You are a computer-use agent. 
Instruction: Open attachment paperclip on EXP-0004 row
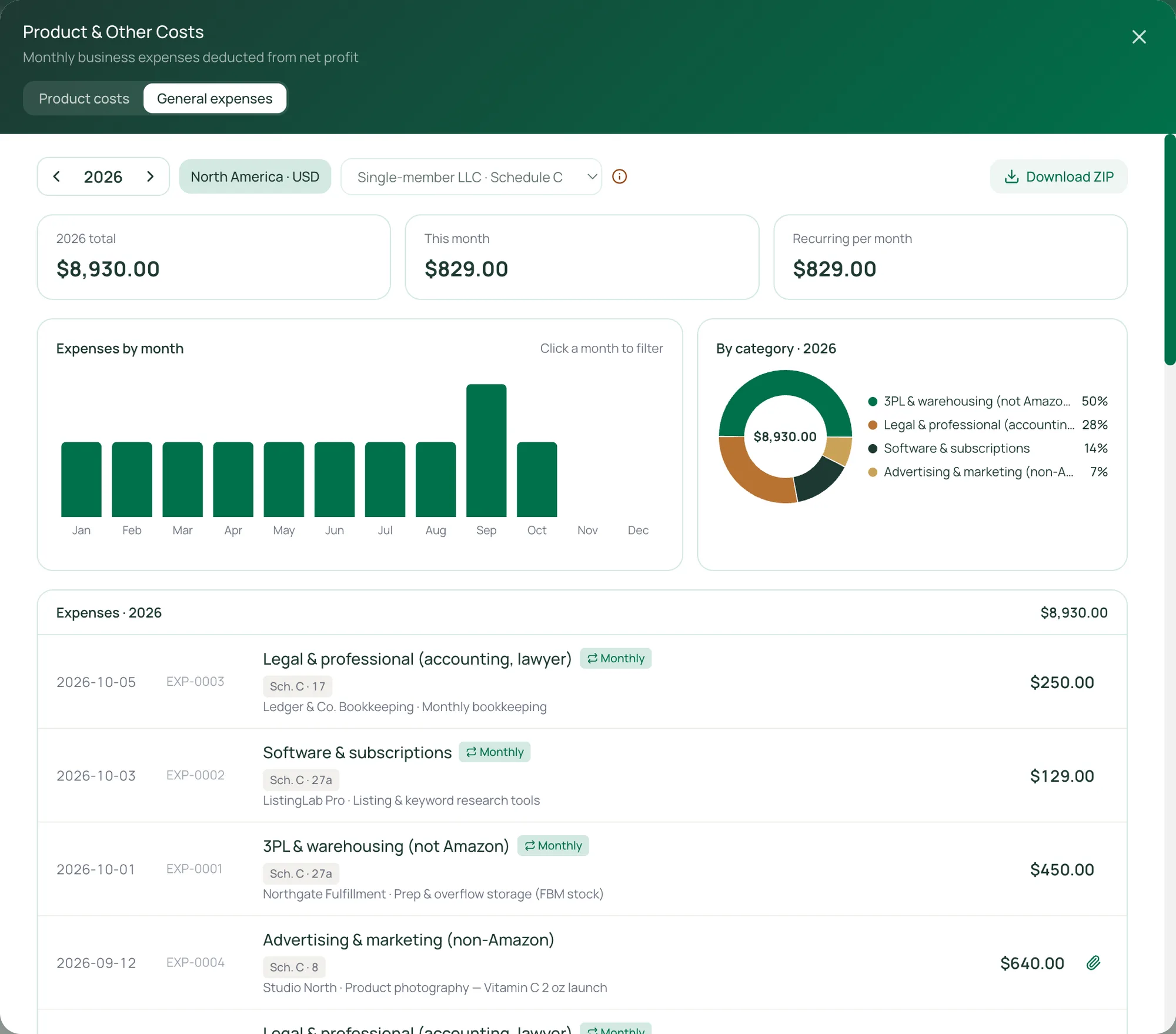[1093, 963]
